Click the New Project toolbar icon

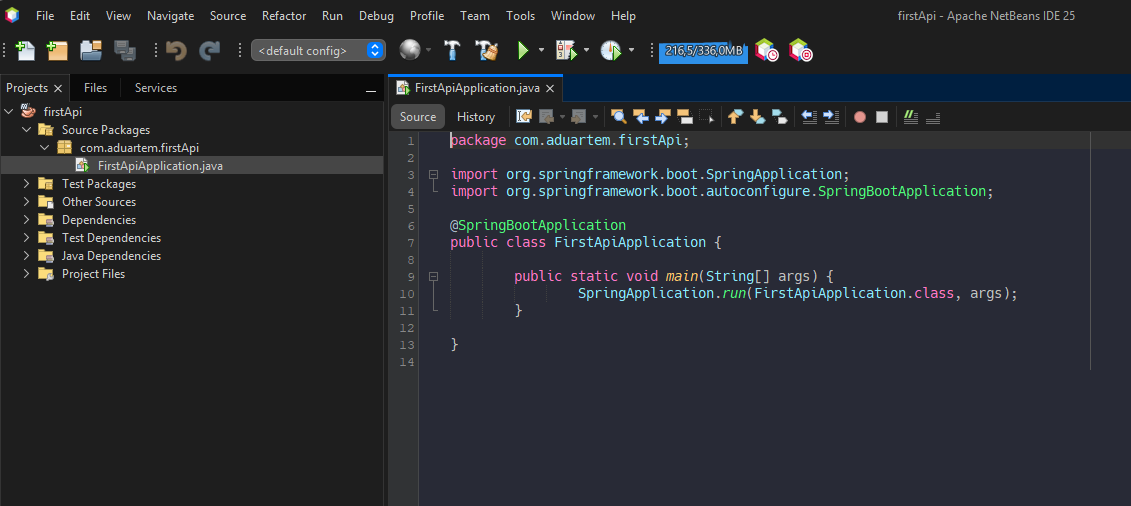[x=57, y=50]
